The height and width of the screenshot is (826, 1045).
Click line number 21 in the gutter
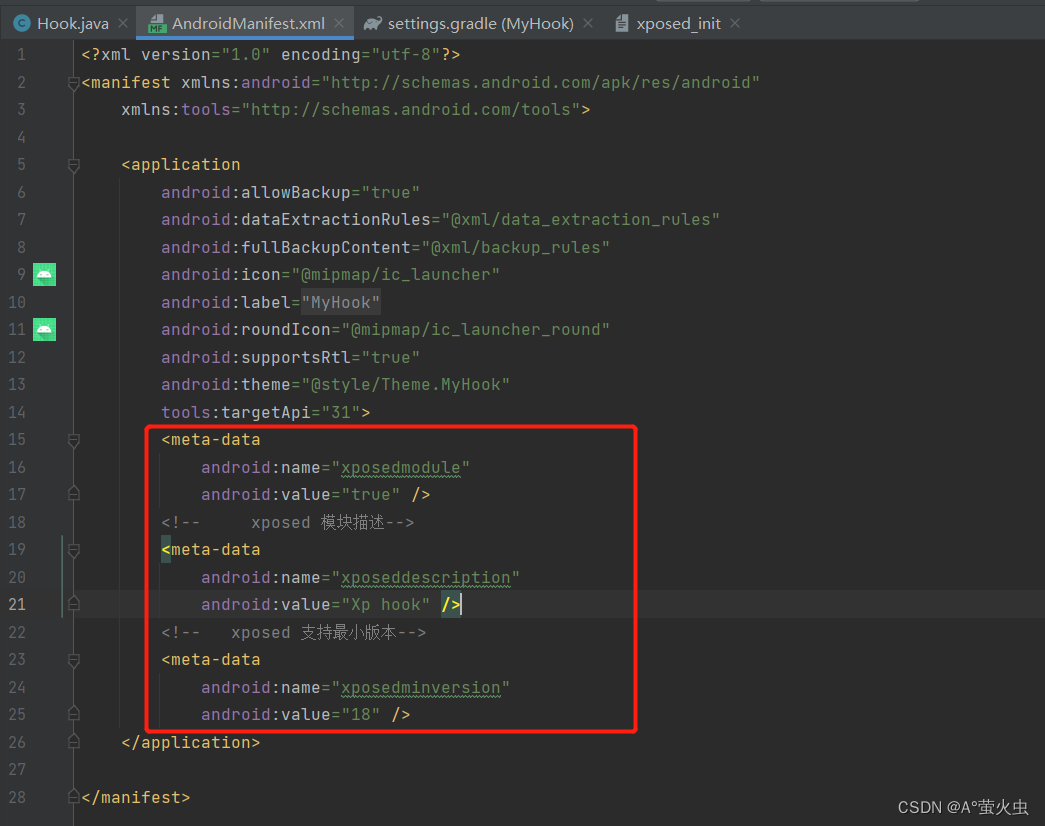[x=17, y=605]
